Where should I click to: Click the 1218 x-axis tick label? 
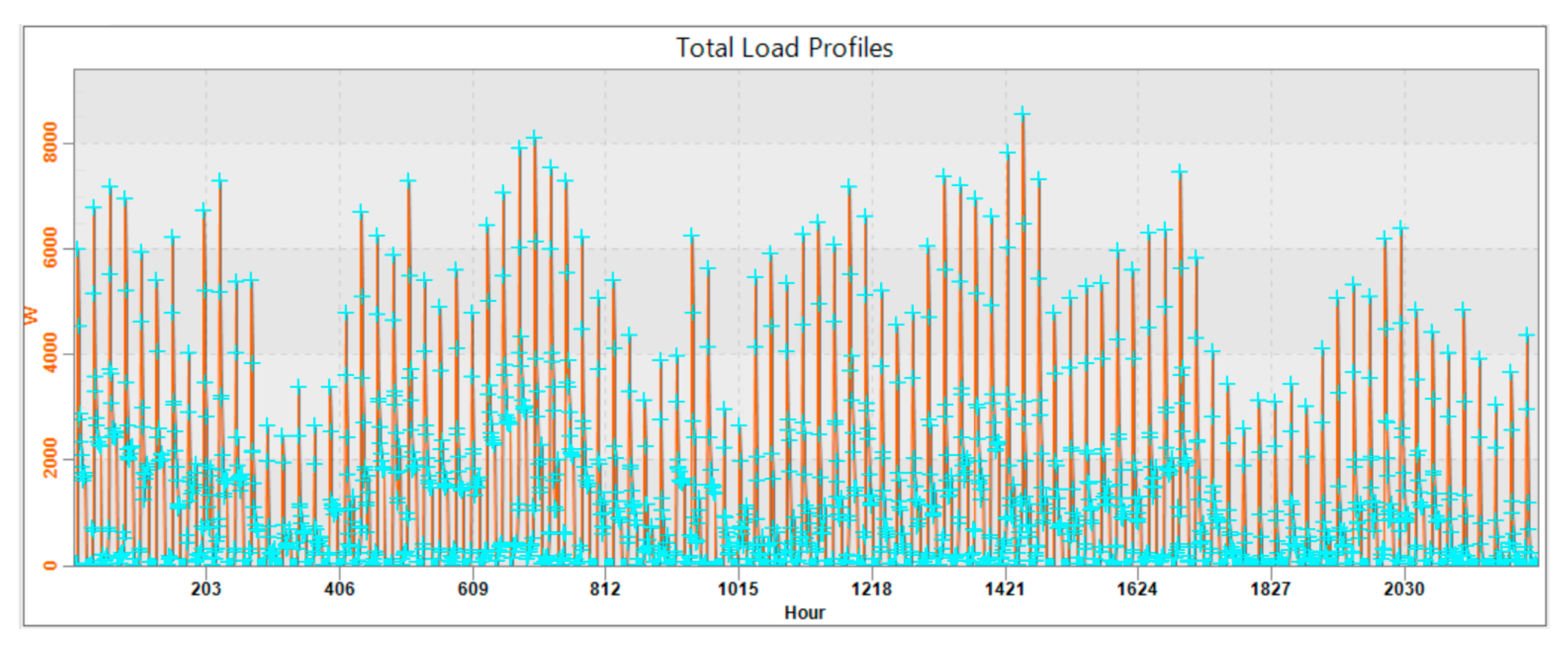pos(872,589)
